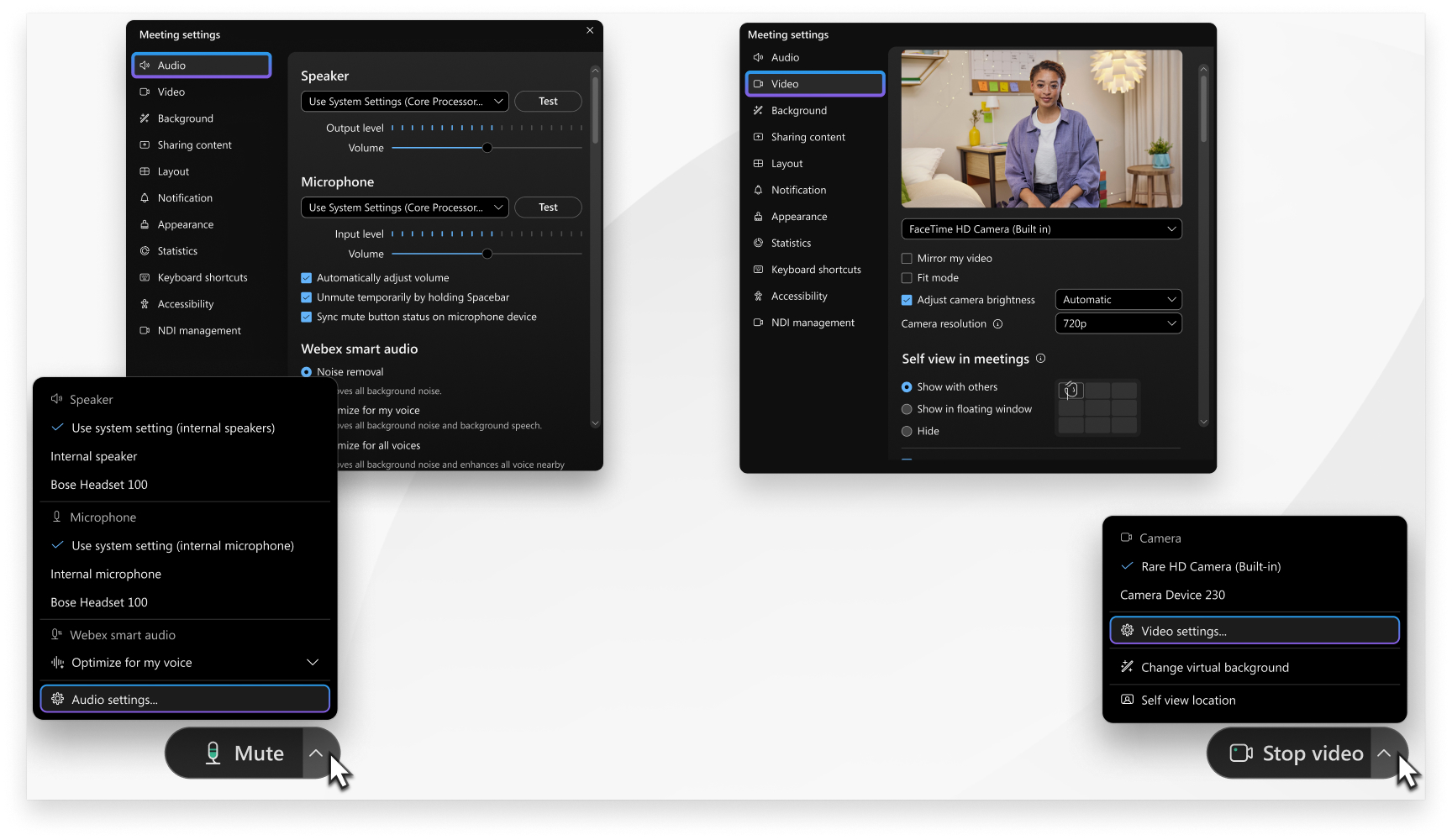Screen dimensions: 1452x840
Task: Adjust the Speaker Volume slider handle
Action: 487,148
